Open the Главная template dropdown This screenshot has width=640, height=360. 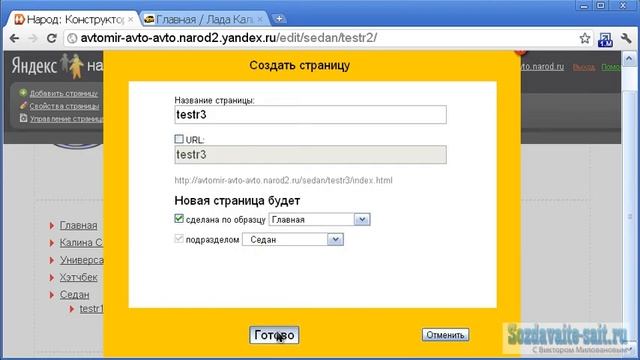tap(320, 220)
